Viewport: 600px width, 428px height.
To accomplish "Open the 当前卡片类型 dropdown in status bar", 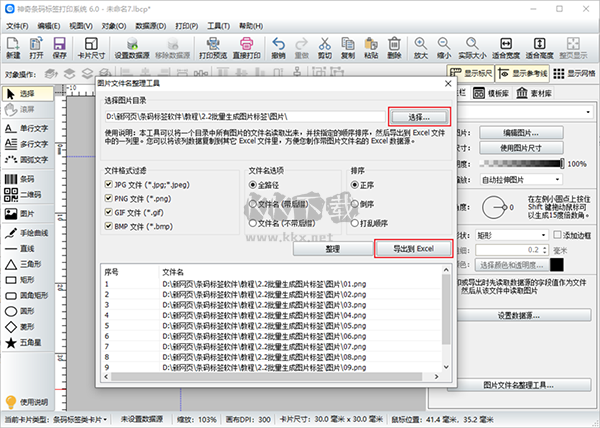I will 108,418.
